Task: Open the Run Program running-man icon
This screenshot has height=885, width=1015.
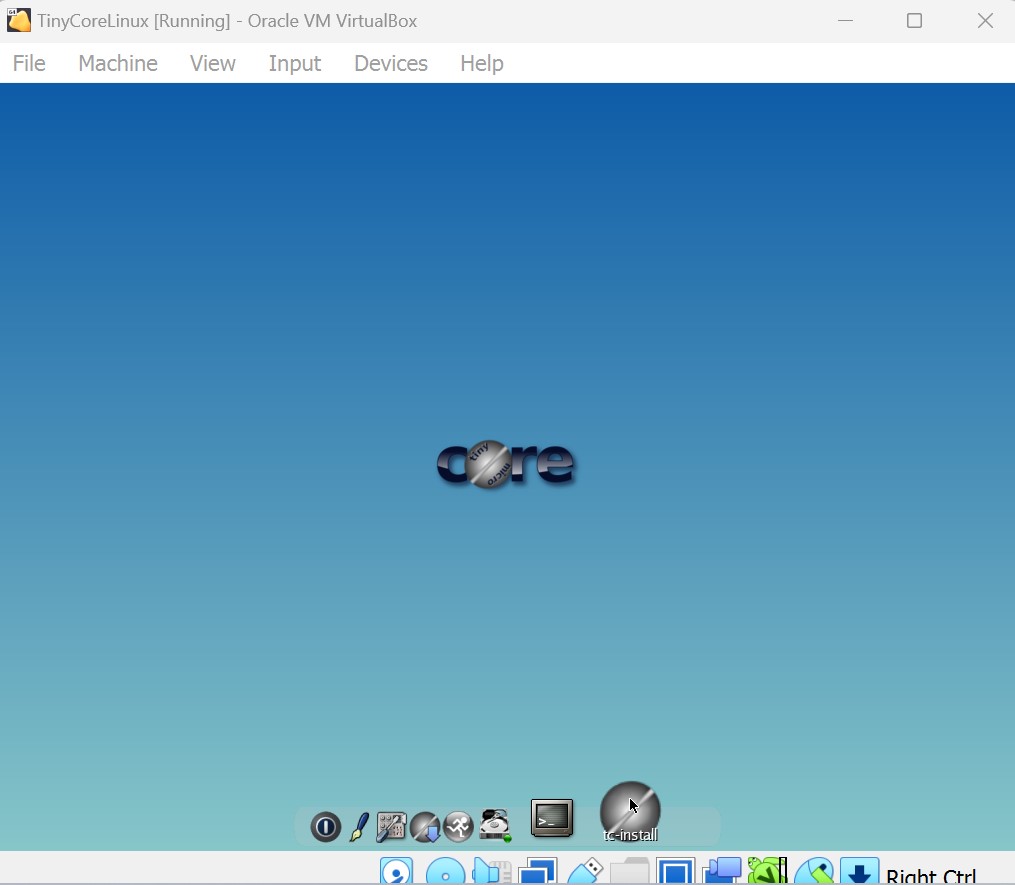Action: tap(458, 827)
